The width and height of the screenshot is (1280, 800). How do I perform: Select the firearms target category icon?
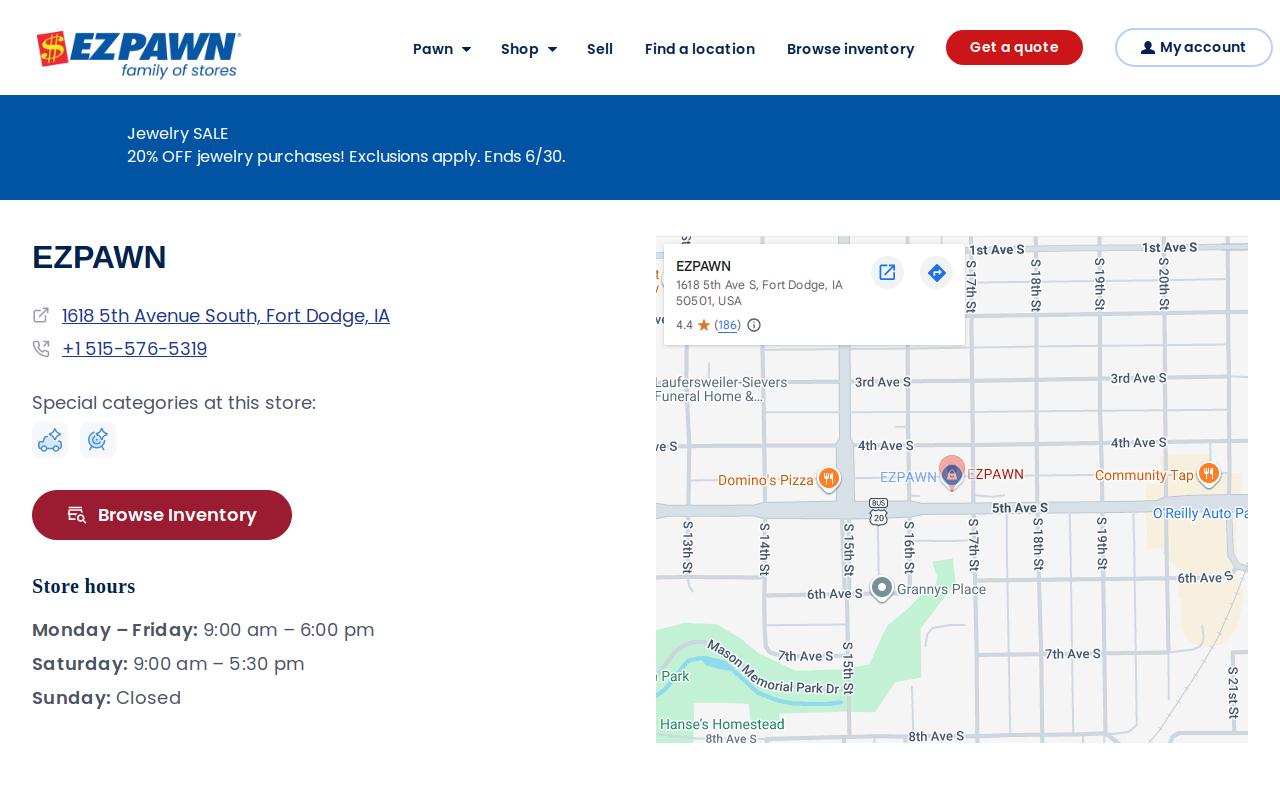[x=98, y=440]
